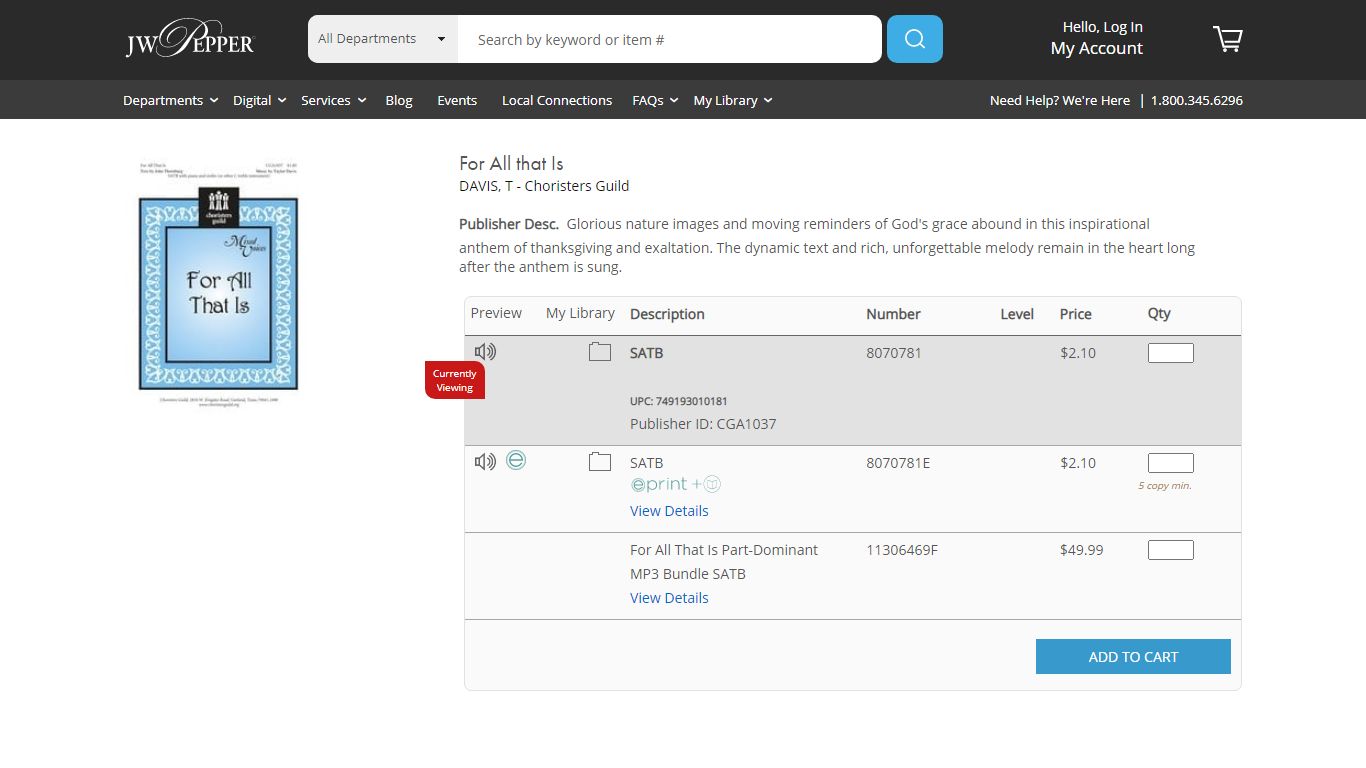Open View Details for MP3 Bundle

(x=669, y=598)
